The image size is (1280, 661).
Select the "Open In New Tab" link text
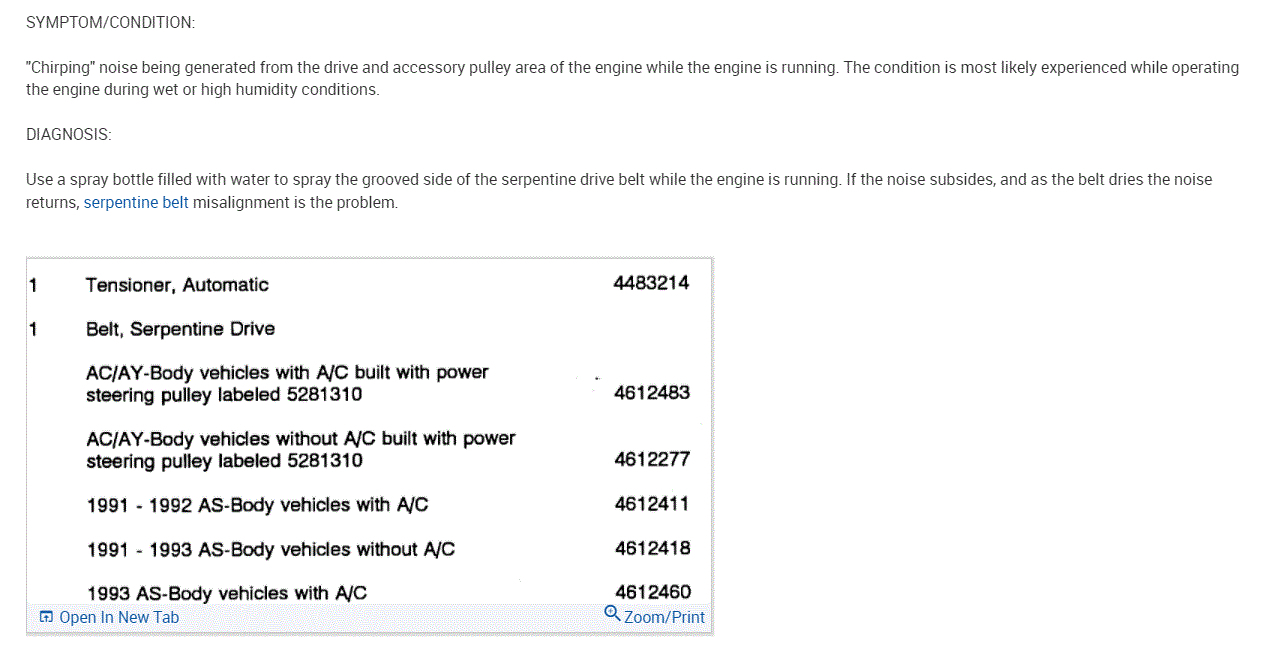pos(119,617)
